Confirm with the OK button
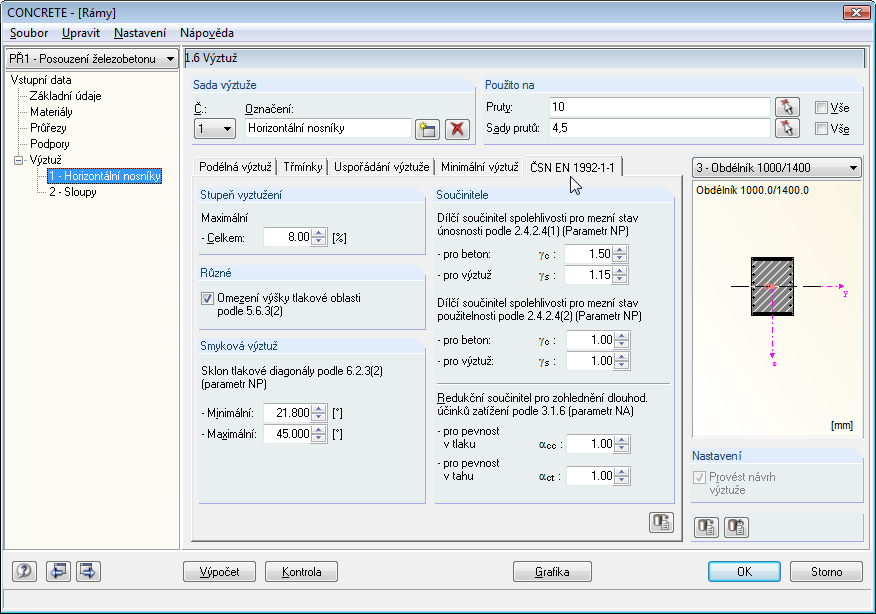The height and width of the screenshot is (614, 876). [x=744, y=572]
